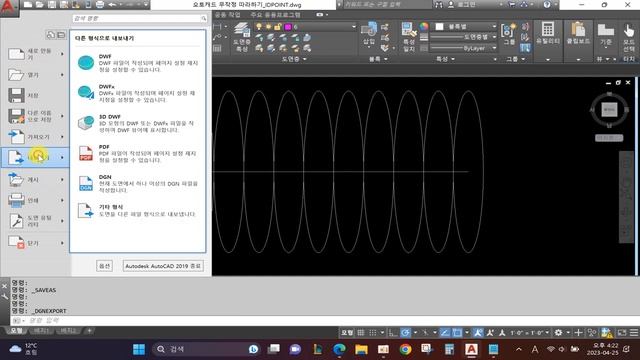The width and height of the screenshot is (640, 360).
Task: Open the 클립보드 (Clipboard) panel
Action: [578, 33]
